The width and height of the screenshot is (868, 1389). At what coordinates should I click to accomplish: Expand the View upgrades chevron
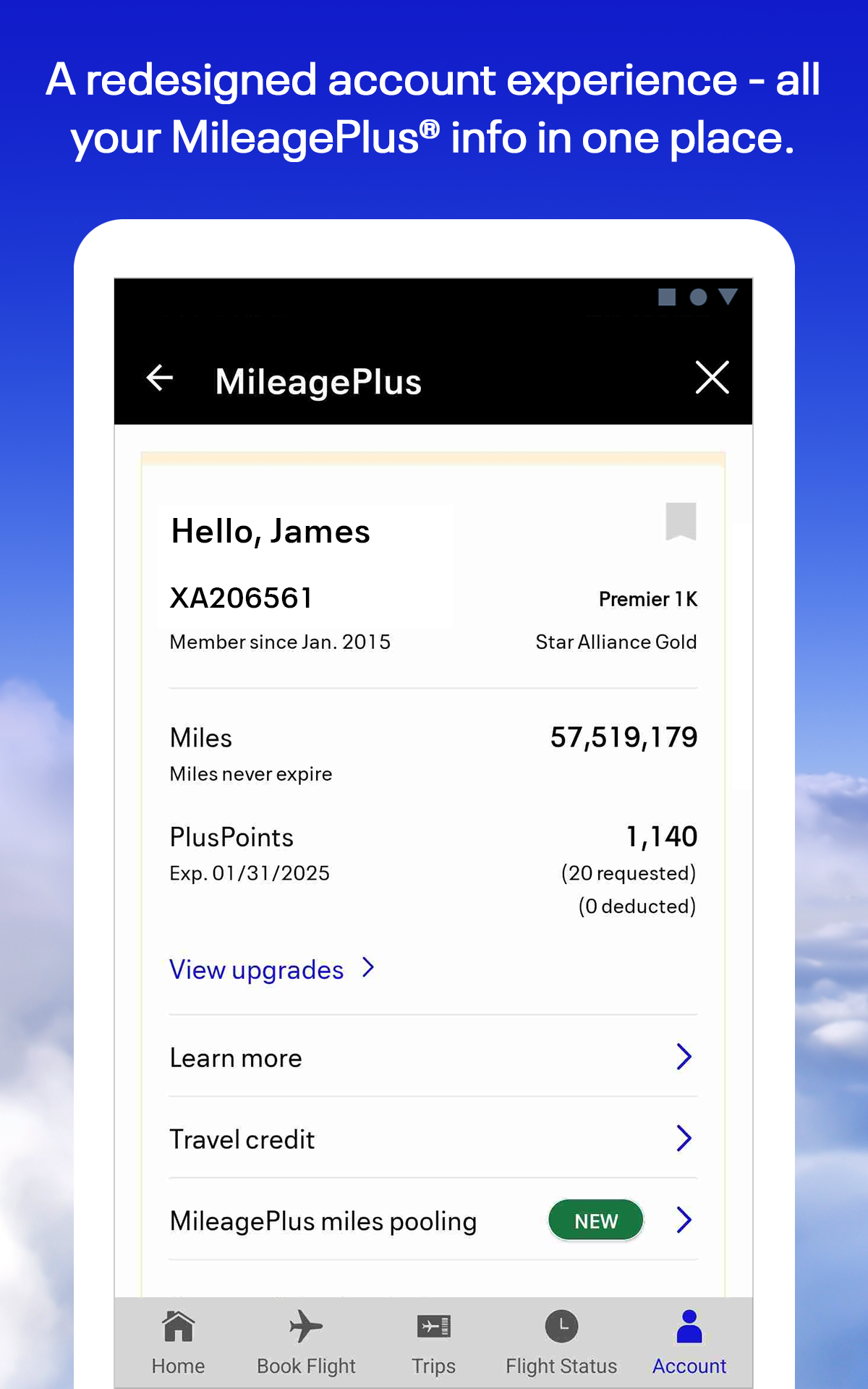click(368, 967)
